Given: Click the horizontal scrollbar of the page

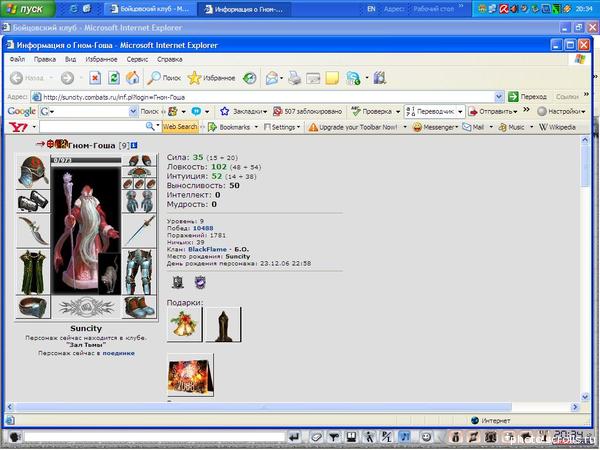Looking at the screenshot, I should pyautogui.click(x=262, y=407).
